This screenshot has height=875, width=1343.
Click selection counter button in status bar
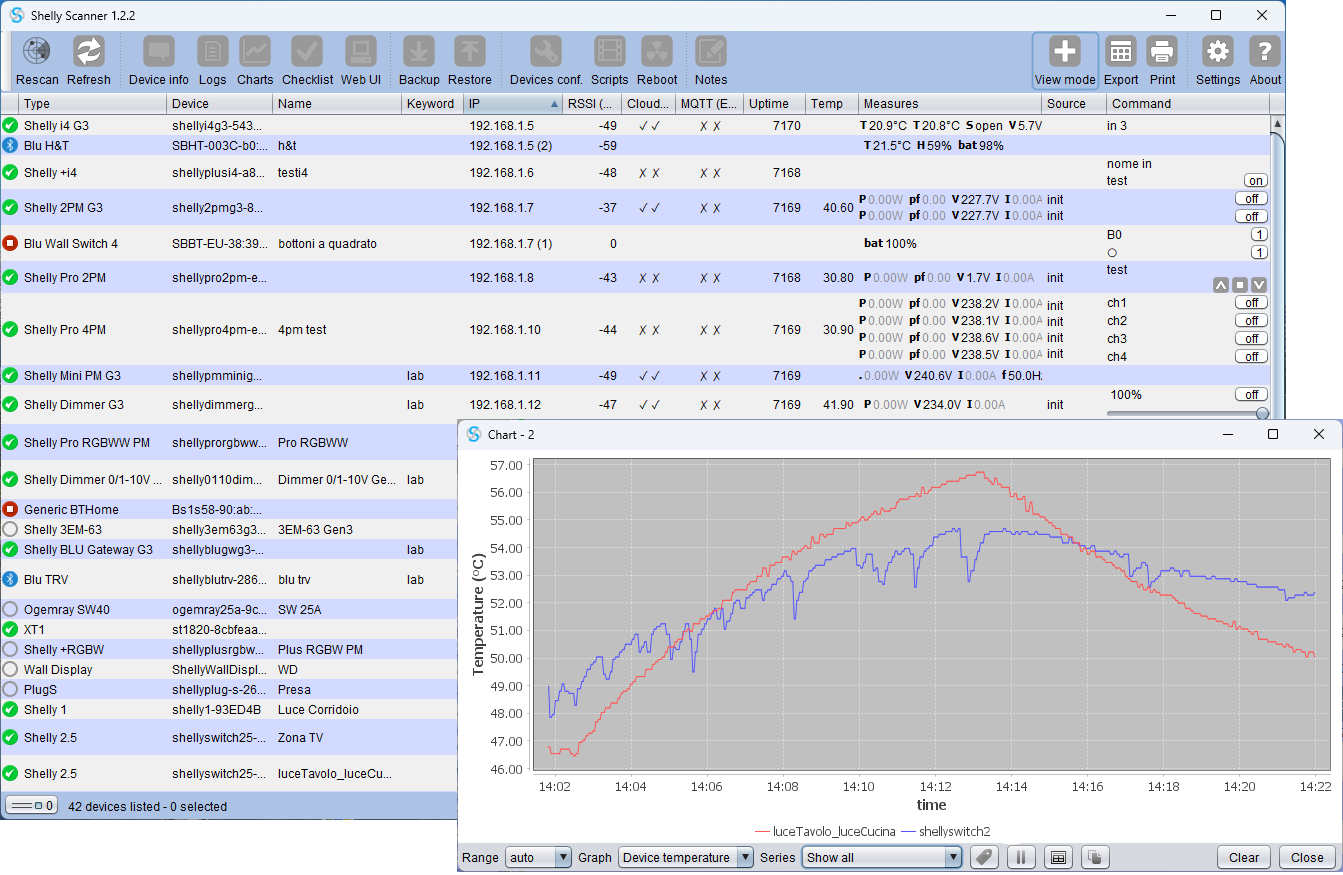(32, 806)
